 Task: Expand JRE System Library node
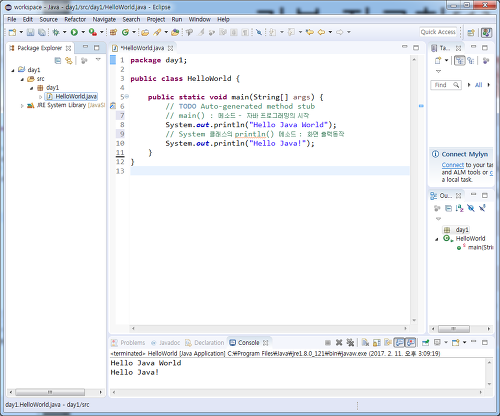click(22, 106)
